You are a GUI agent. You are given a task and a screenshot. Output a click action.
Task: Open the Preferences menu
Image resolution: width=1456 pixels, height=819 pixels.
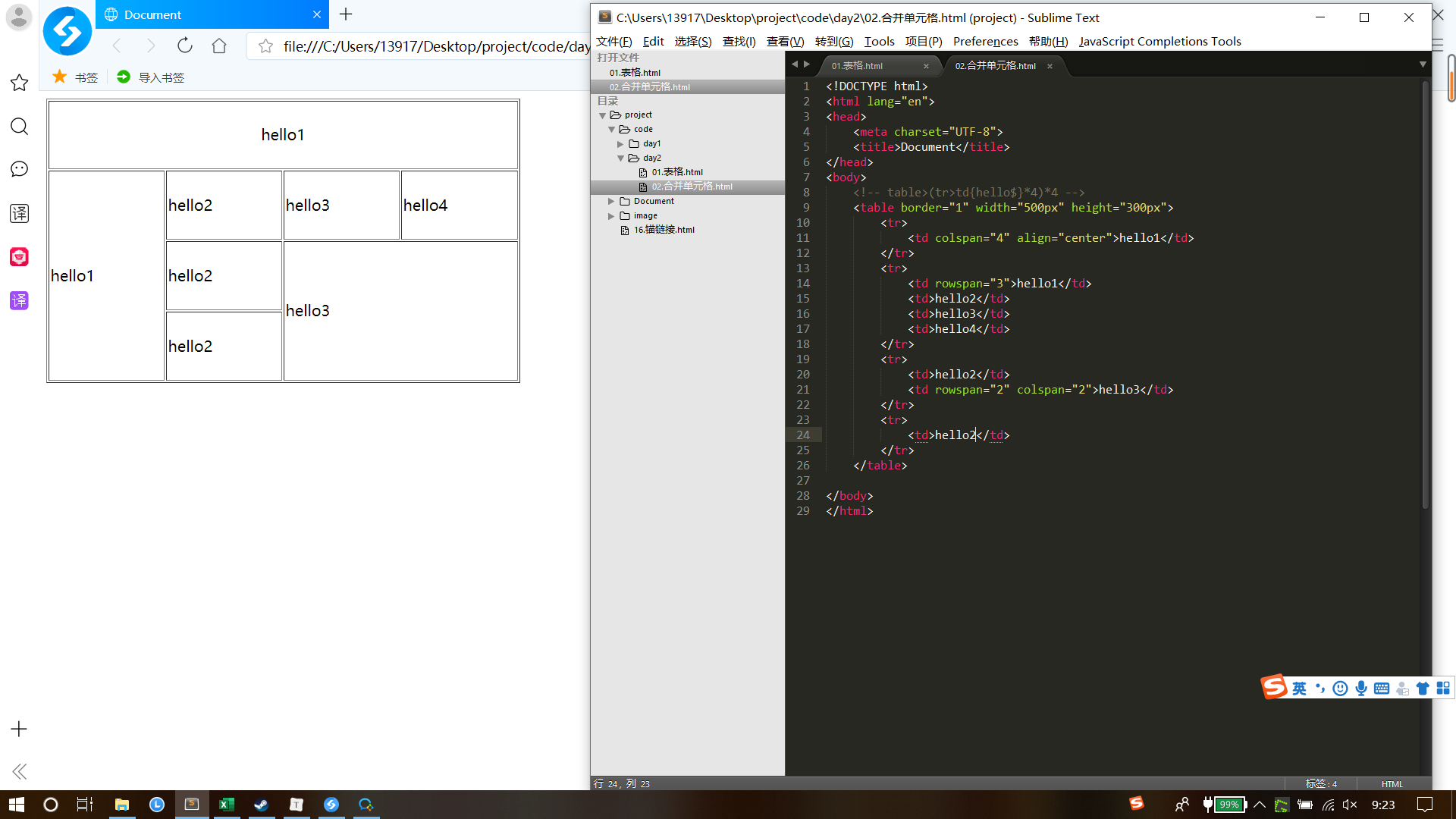pos(985,41)
